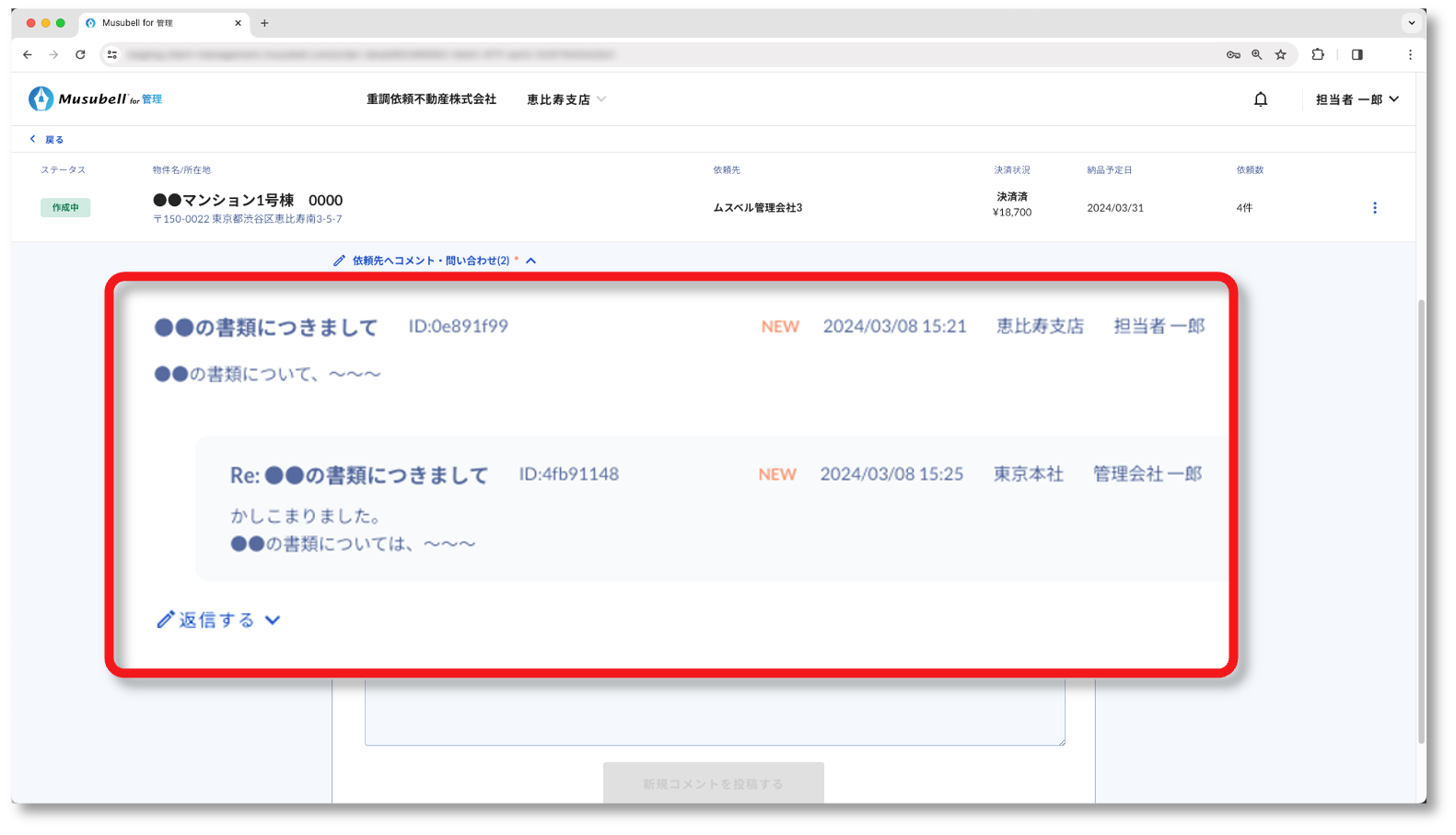Open the three-dot menu for the property row
The width and height of the screenshot is (1456, 835).
coord(1374,208)
